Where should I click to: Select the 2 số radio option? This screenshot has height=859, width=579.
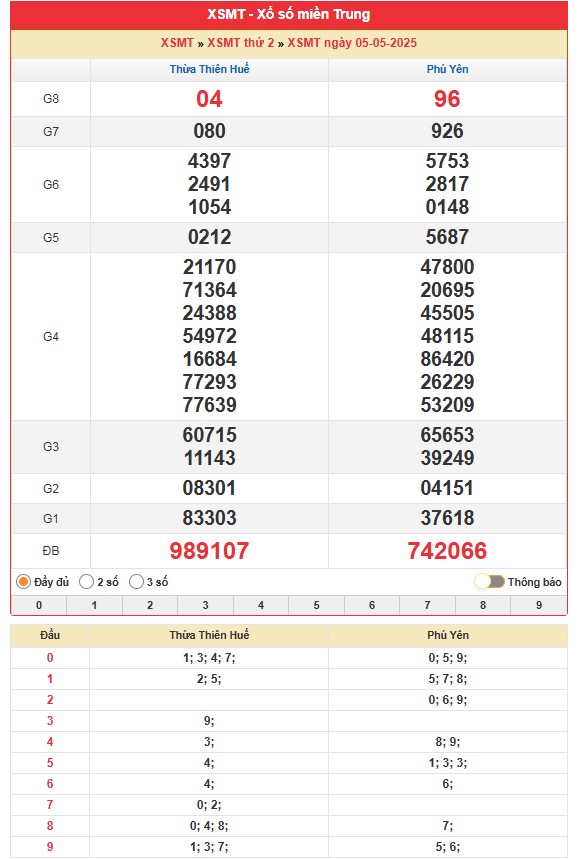coord(87,582)
